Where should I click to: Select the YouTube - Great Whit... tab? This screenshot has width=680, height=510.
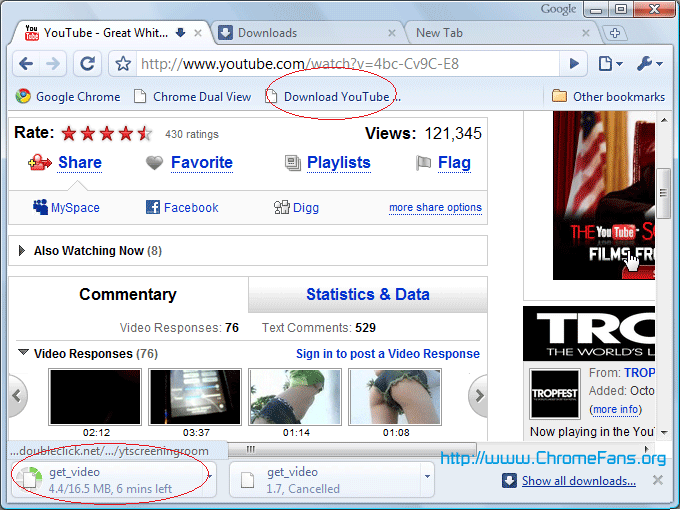106,33
